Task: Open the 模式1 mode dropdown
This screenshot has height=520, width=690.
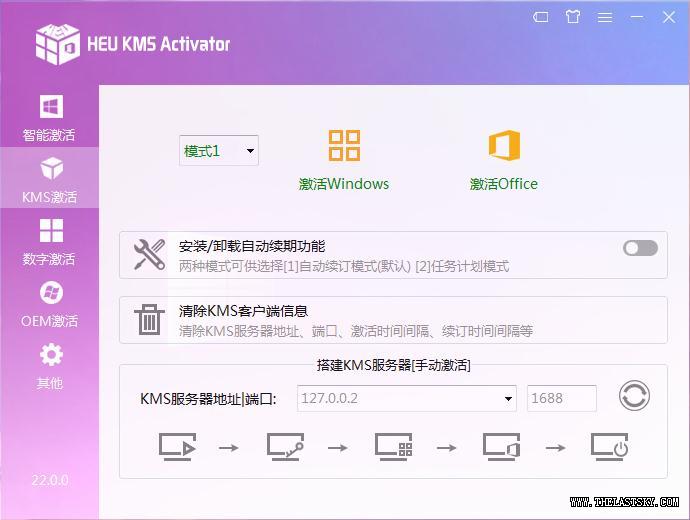Action: 219,151
